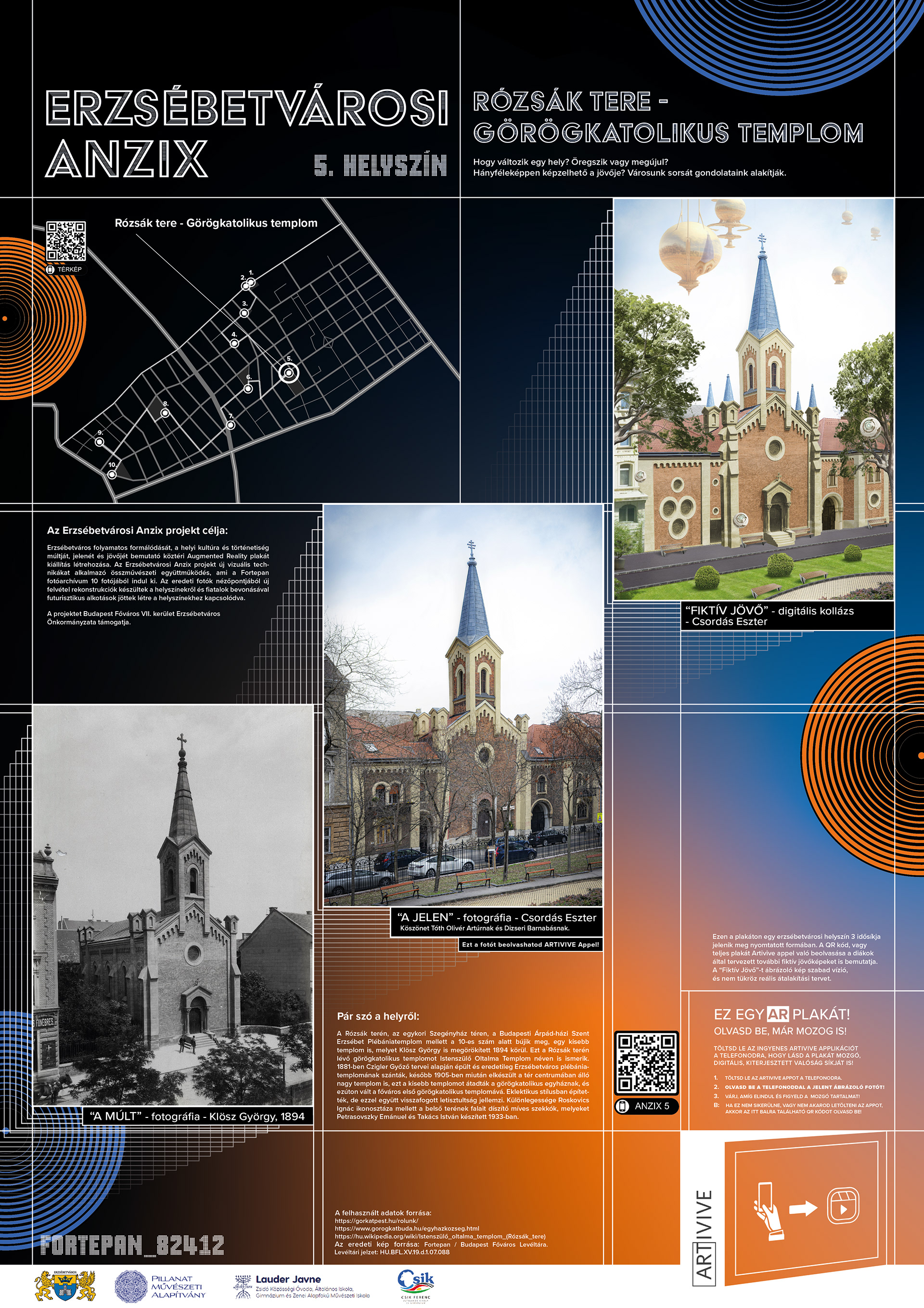The height and width of the screenshot is (1308, 924).
Task: Click step 3 'VÁRJ, AMÍG ELINDUL' instruction
Action: (x=787, y=1096)
